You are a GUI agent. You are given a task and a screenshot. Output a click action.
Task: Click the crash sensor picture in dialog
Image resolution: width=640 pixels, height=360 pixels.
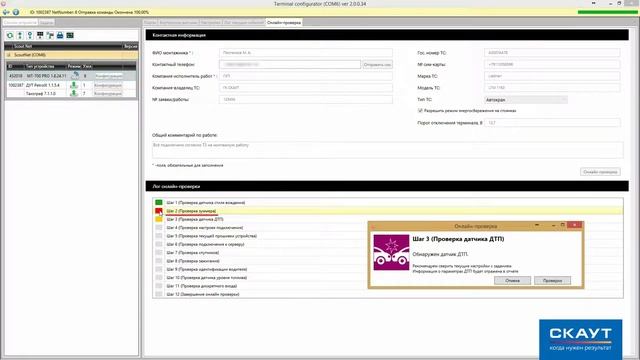point(391,252)
